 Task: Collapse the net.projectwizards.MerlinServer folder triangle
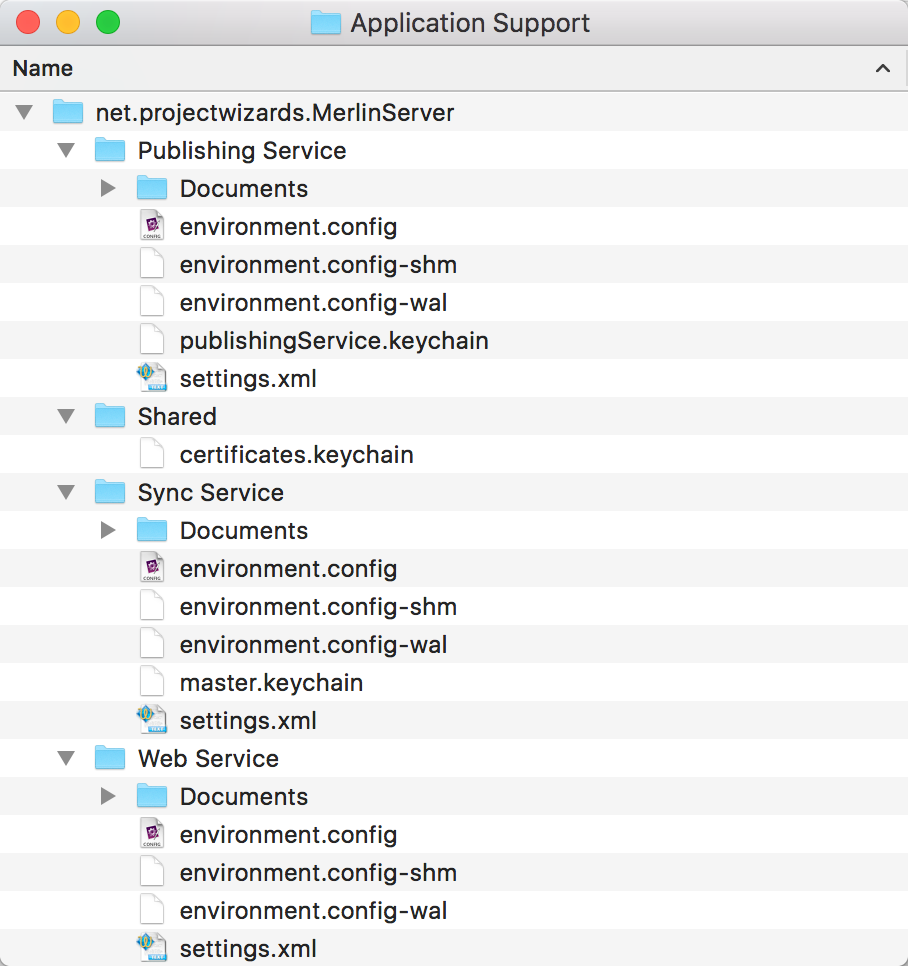(x=24, y=113)
